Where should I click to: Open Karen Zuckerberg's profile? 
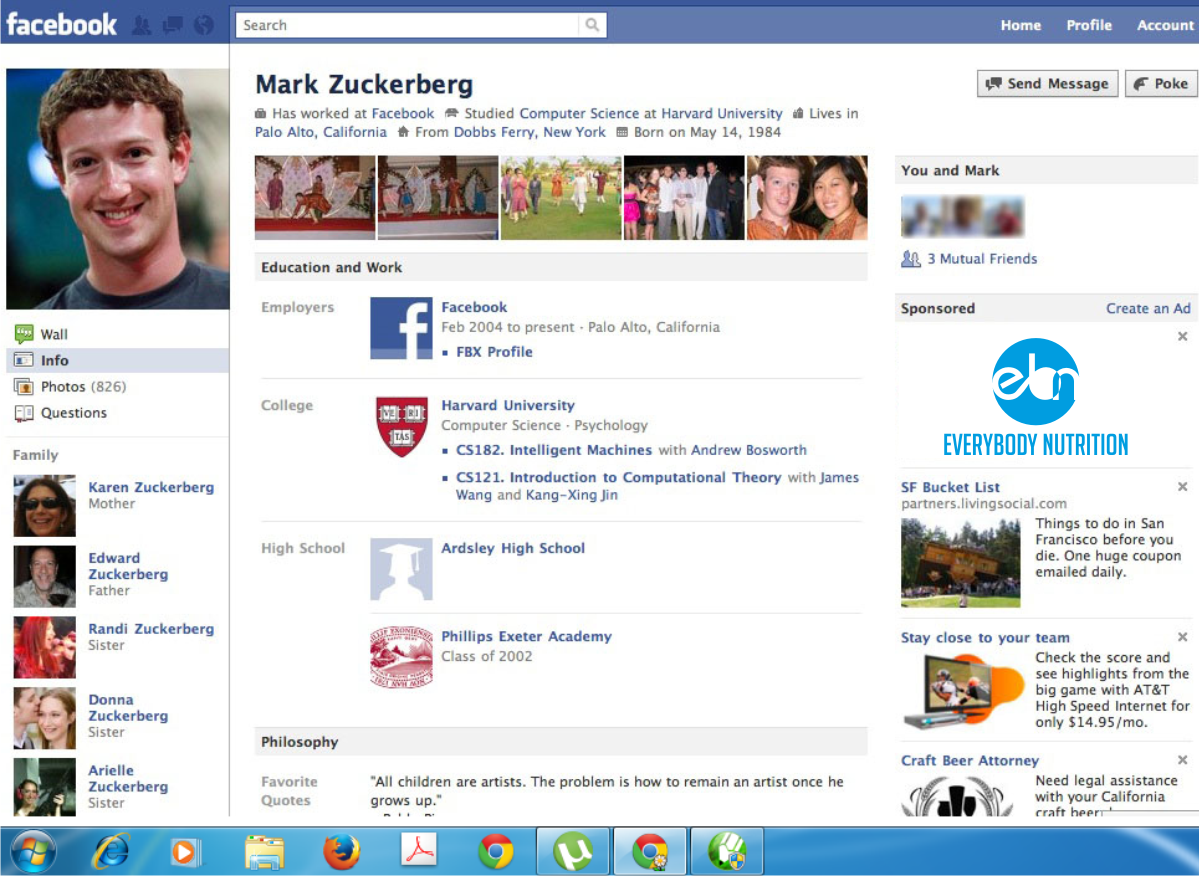(x=151, y=487)
